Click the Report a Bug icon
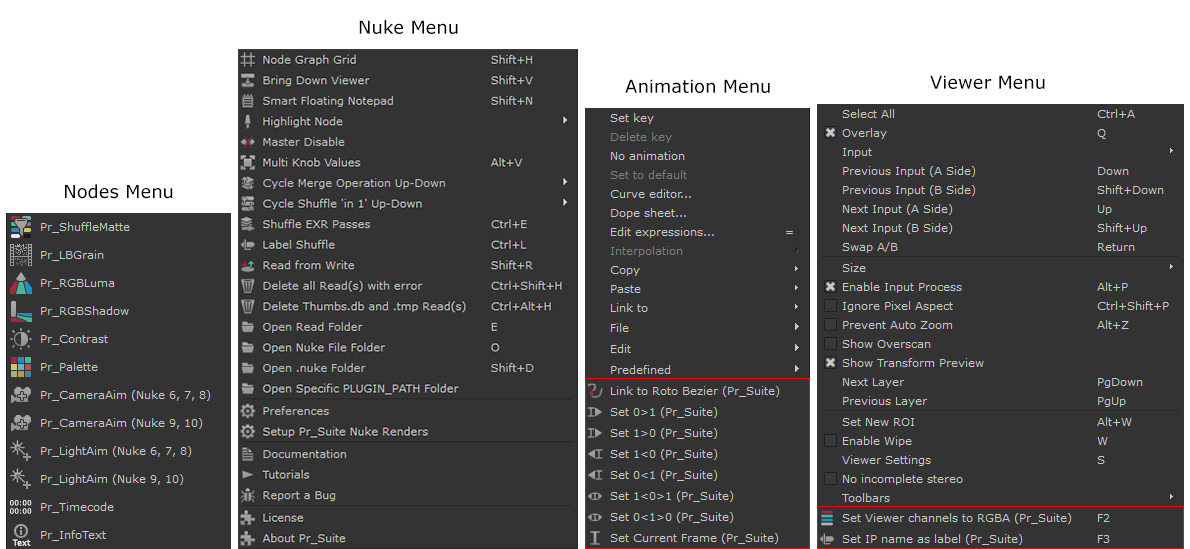Viewport: 1190px width, 549px height. (x=249, y=496)
